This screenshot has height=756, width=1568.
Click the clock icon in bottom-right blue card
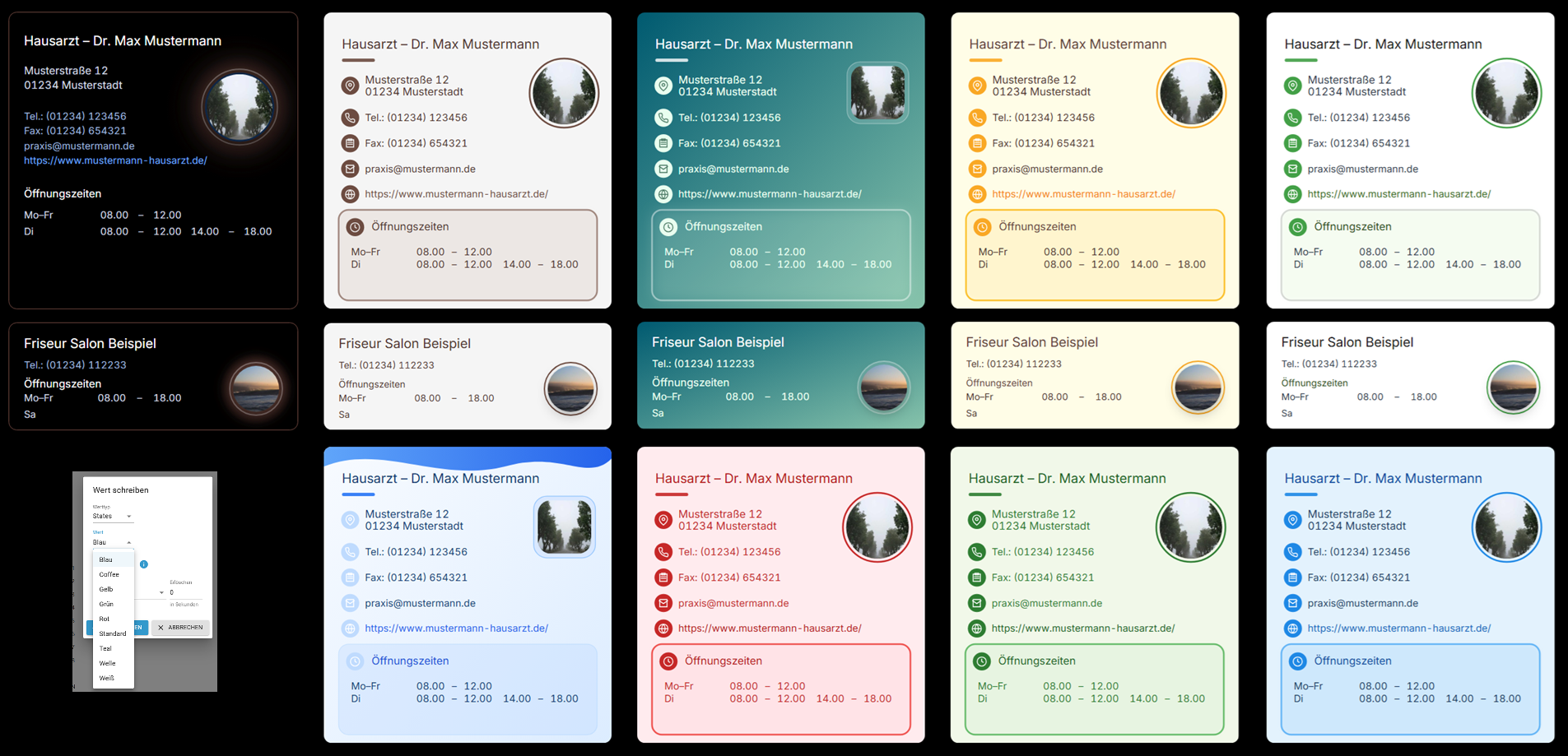pyautogui.click(x=1297, y=661)
